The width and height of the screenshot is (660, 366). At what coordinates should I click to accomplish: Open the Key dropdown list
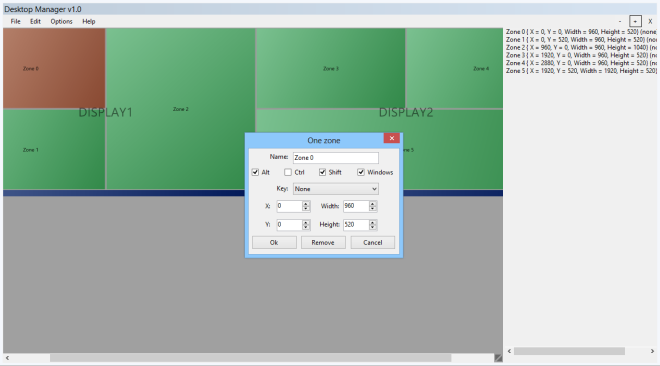pyautogui.click(x=335, y=189)
